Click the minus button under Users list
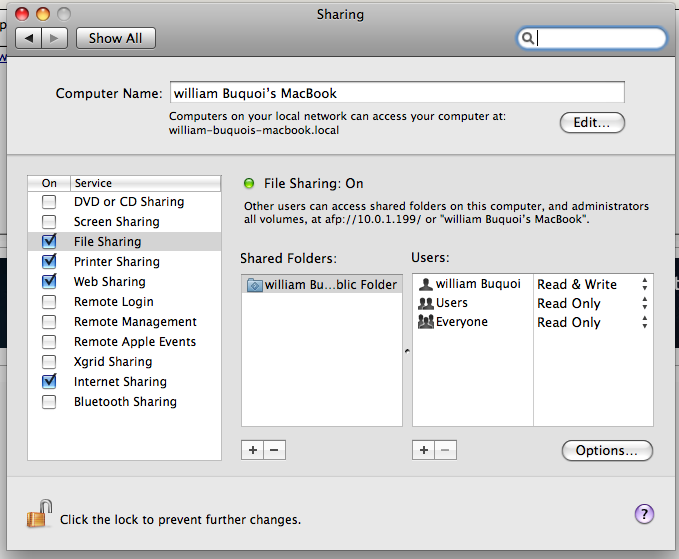The height and width of the screenshot is (559, 679). coord(445,450)
